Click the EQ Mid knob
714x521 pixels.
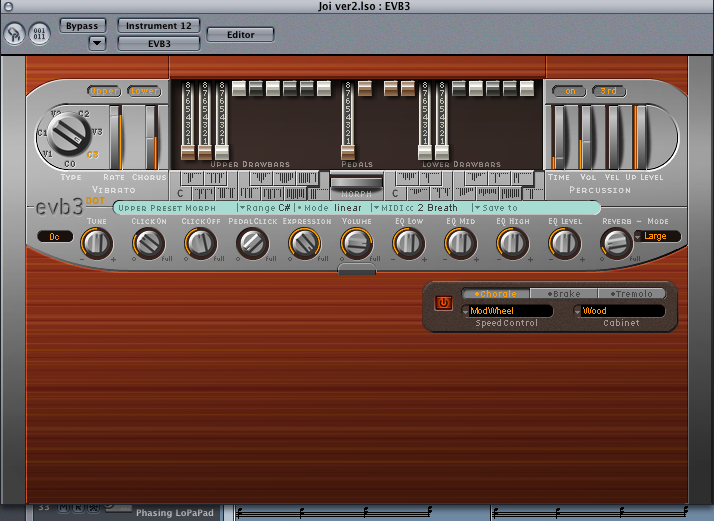[x=460, y=243]
